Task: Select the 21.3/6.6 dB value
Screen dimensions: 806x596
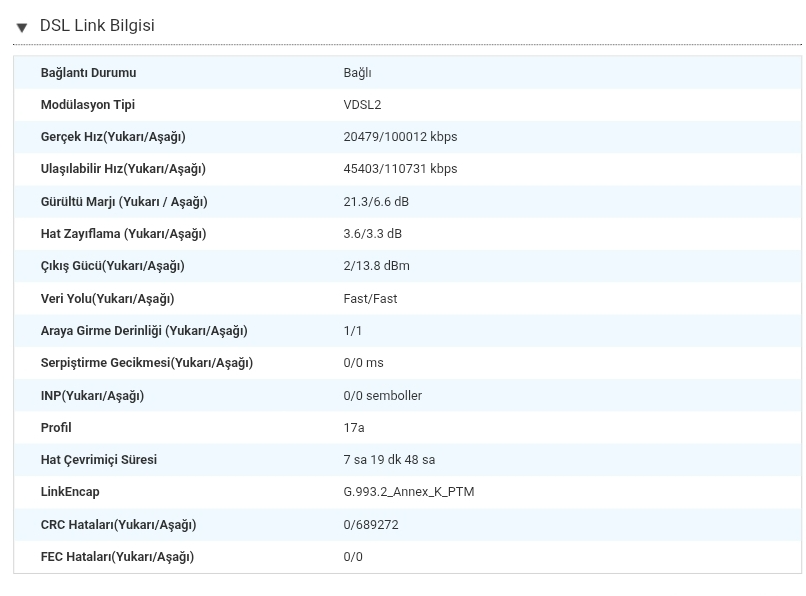Action: 376,202
